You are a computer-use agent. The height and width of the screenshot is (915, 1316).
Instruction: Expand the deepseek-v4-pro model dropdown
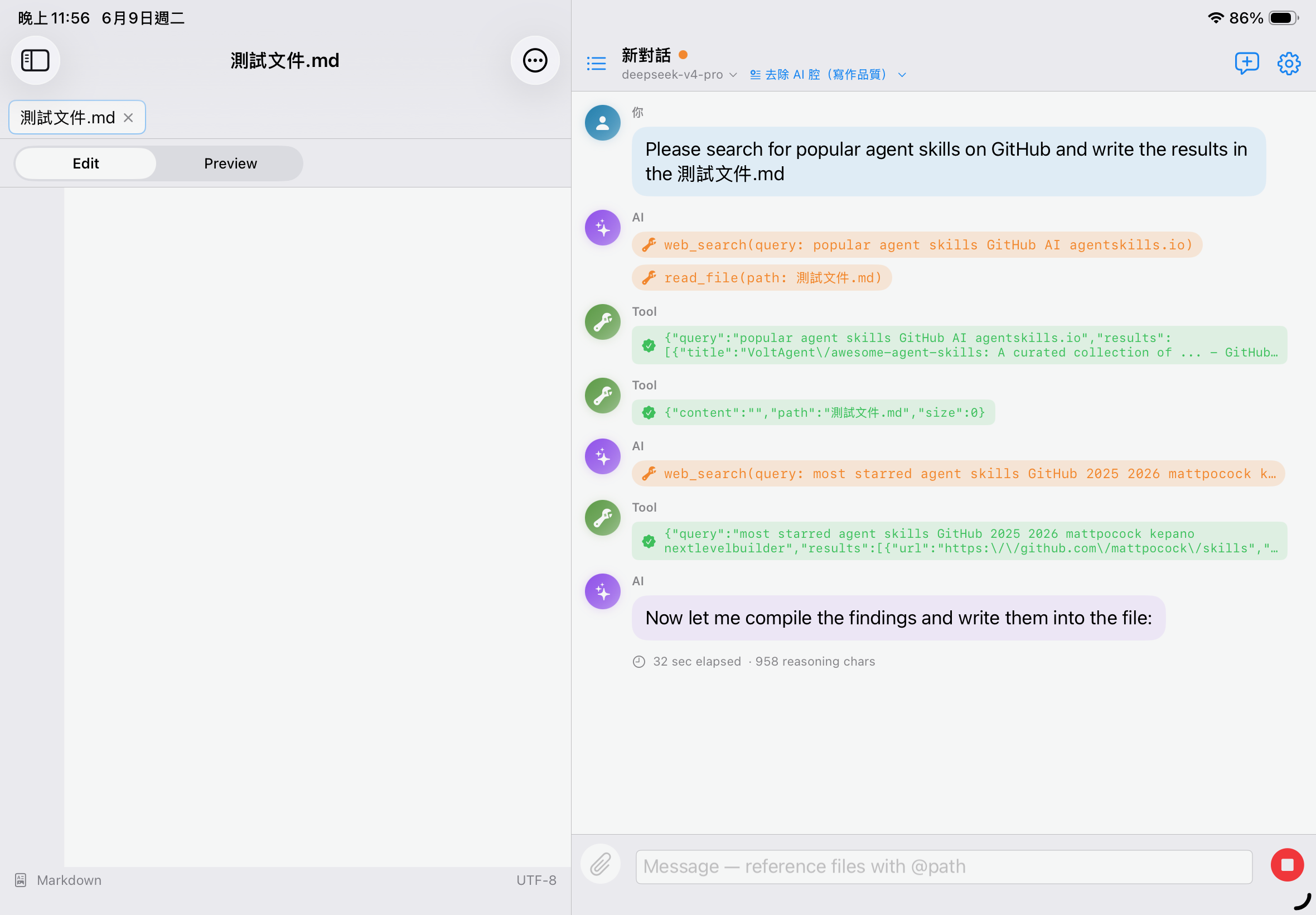click(679, 75)
